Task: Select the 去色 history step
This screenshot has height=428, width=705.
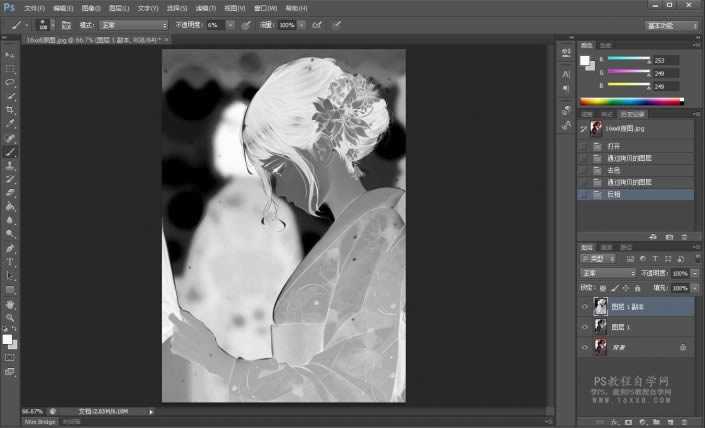Action: 614,170
